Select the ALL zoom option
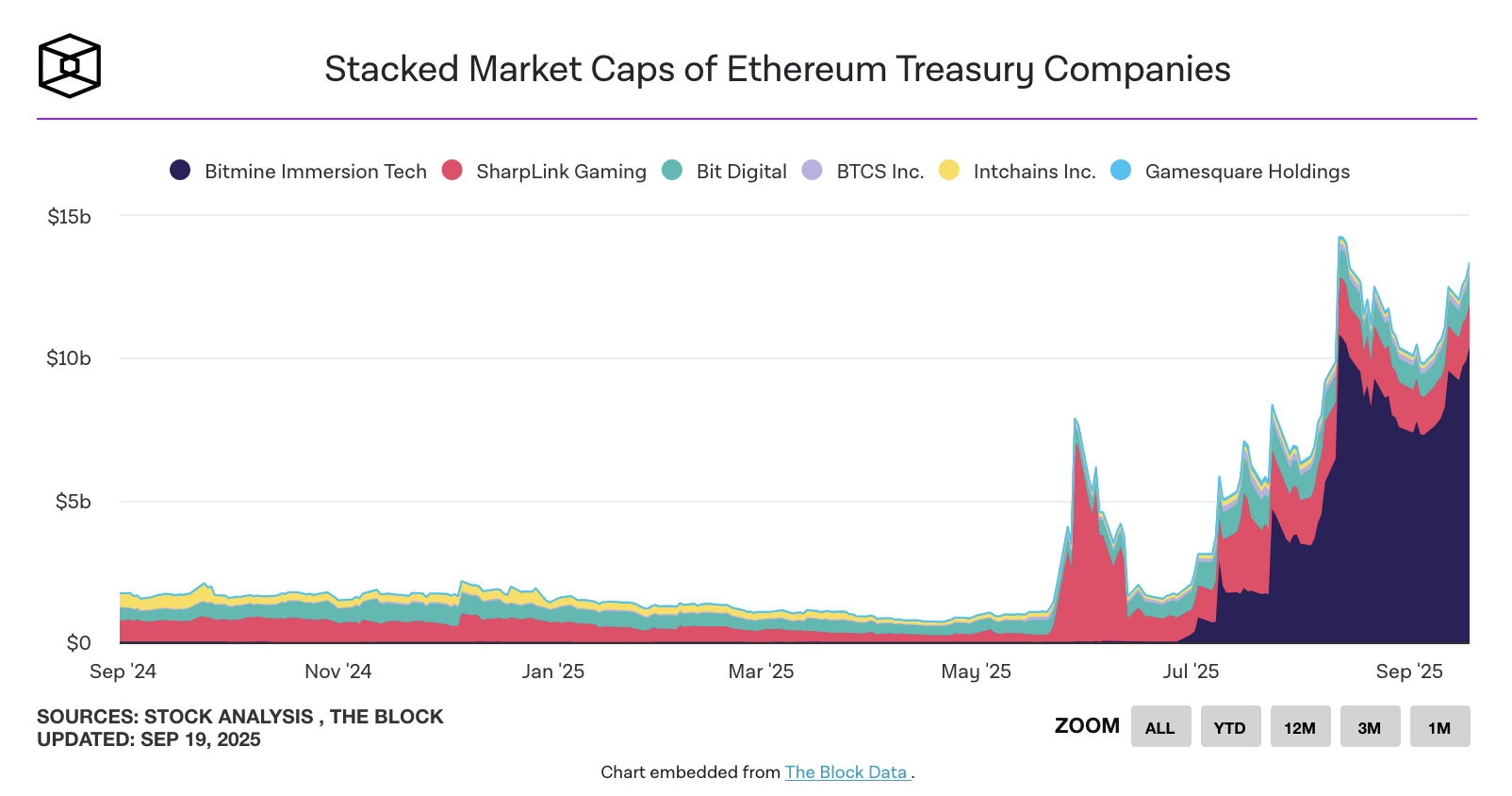Screen dimensions: 1512x796 tap(1160, 726)
